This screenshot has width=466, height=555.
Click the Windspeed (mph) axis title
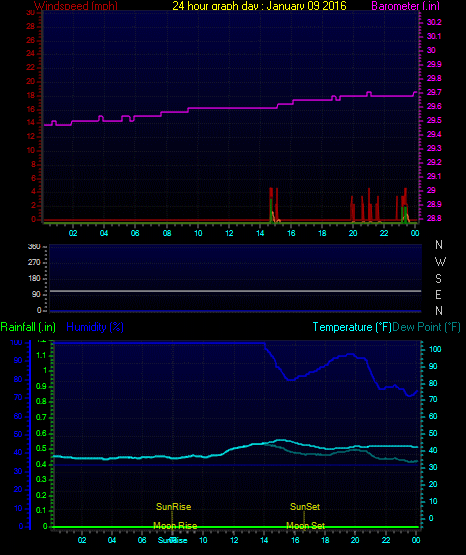(x=76, y=6)
